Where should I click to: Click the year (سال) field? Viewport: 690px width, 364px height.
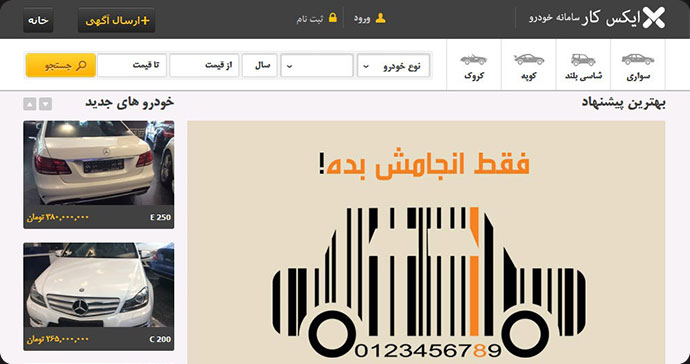(x=260, y=66)
